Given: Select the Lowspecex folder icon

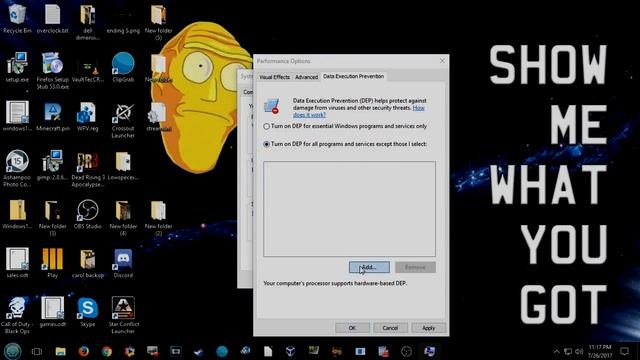Looking at the screenshot, I should click(123, 165).
